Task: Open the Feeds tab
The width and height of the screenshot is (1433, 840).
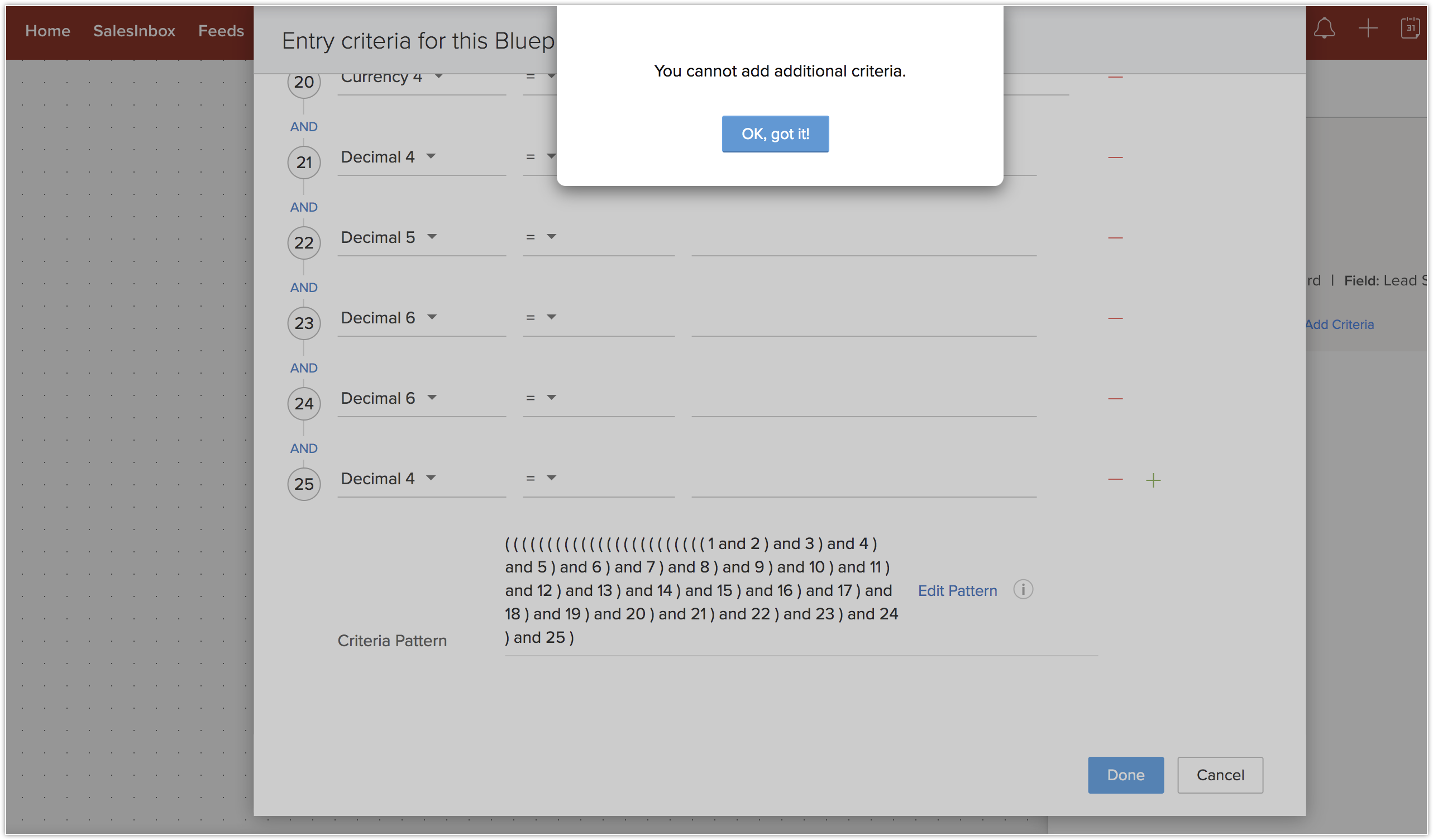Action: tap(221, 31)
